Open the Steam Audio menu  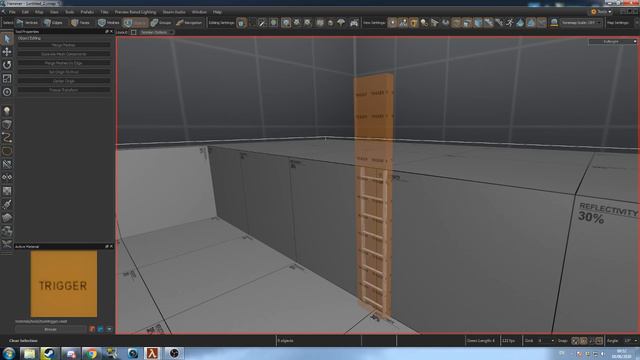pos(174,12)
